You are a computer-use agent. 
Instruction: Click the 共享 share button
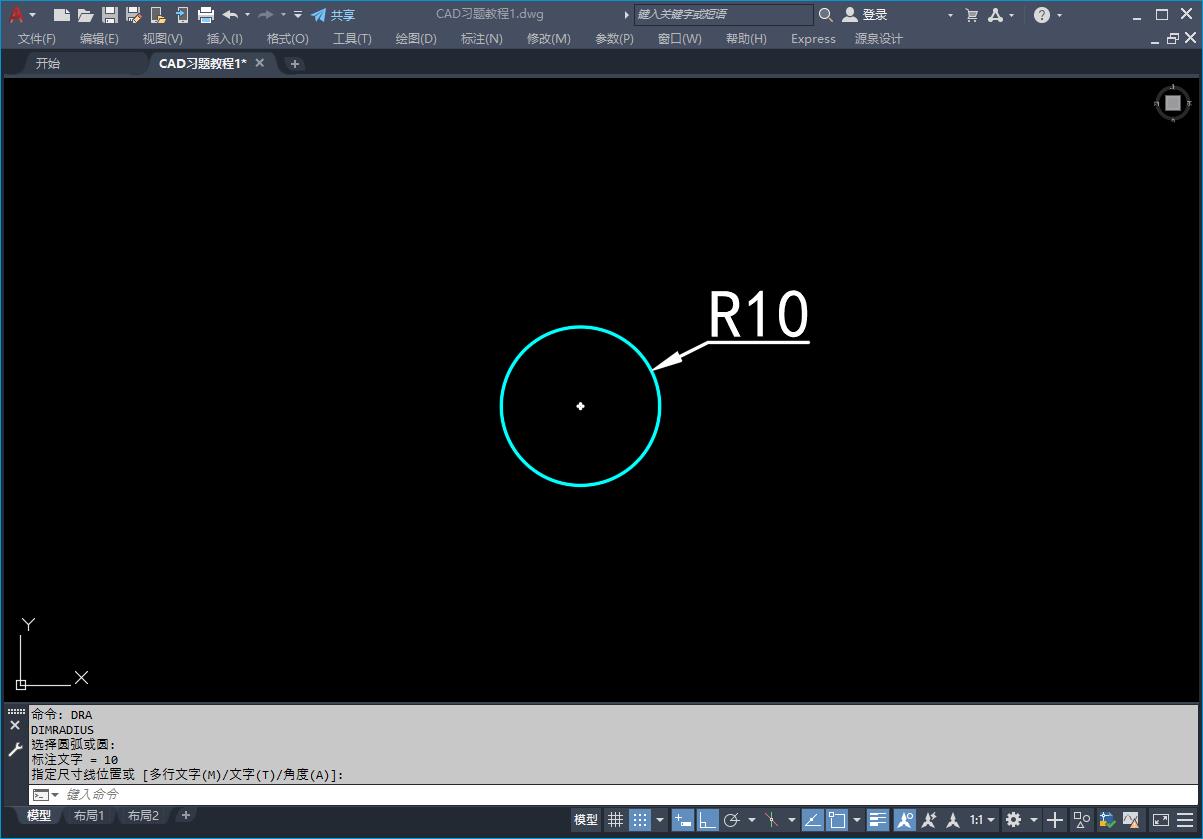pos(333,15)
